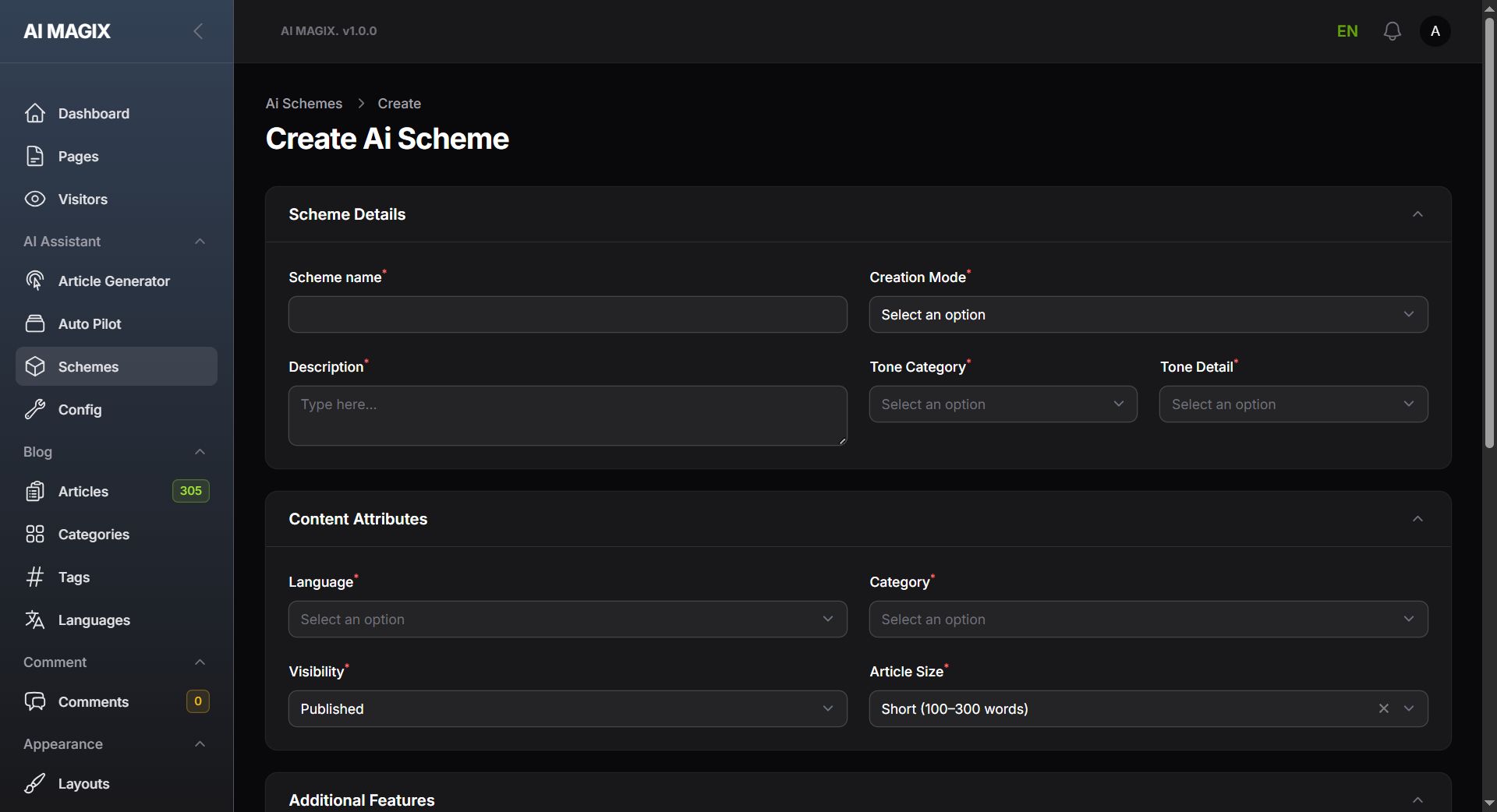Click the Ai Schemes breadcrumb link
Image resolution: width=1497 pixels, height=812 pixels.
coord(303,104)
